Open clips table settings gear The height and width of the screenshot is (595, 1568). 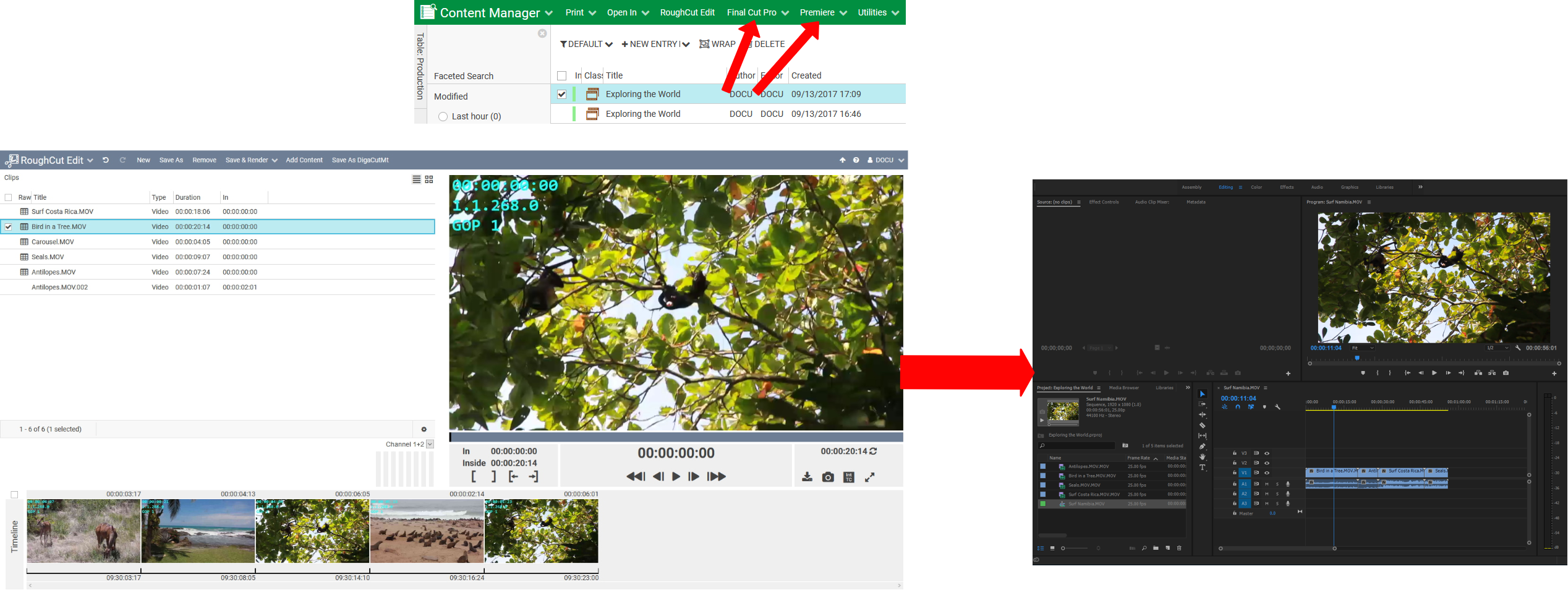click(424, 429)
